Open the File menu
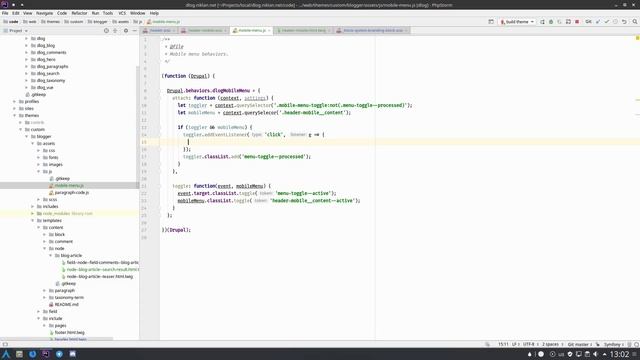This screenshot has width=640, height=360. 5,13
